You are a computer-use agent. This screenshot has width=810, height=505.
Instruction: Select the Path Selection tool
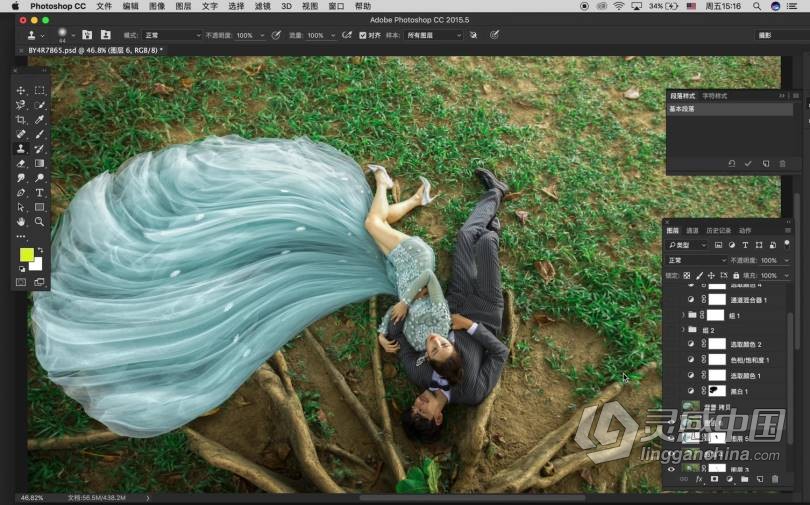click(21, 207)
